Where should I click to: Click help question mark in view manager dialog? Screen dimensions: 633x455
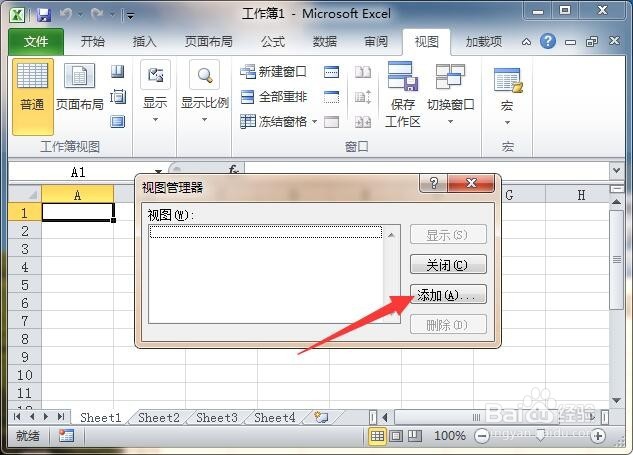click(434, 183)
